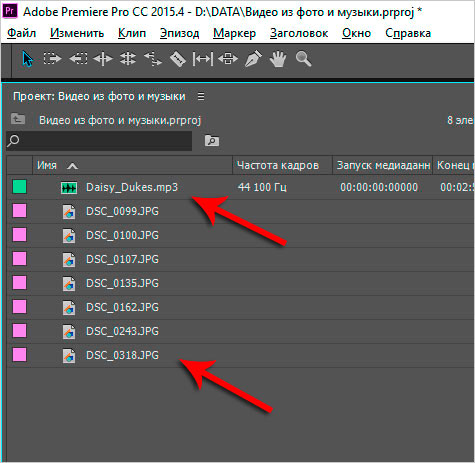This screenshot has width=475, height=463.
Task: Open the Project panel hamburger menu
Action: tap(201, 97)
